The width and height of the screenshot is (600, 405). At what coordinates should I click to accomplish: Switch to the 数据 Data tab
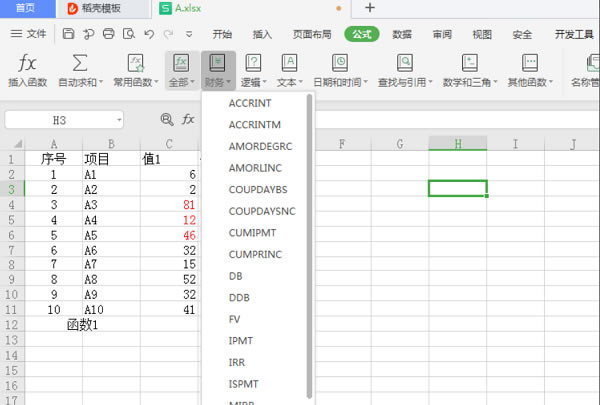pos(402,34)
